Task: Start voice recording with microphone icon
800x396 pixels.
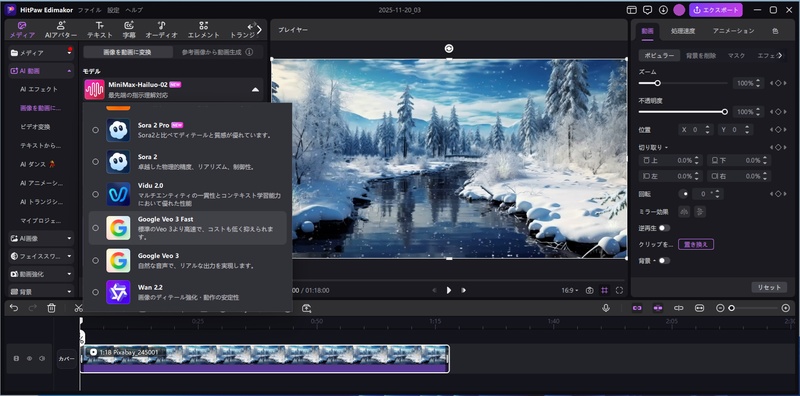Action: coord(606,308)
